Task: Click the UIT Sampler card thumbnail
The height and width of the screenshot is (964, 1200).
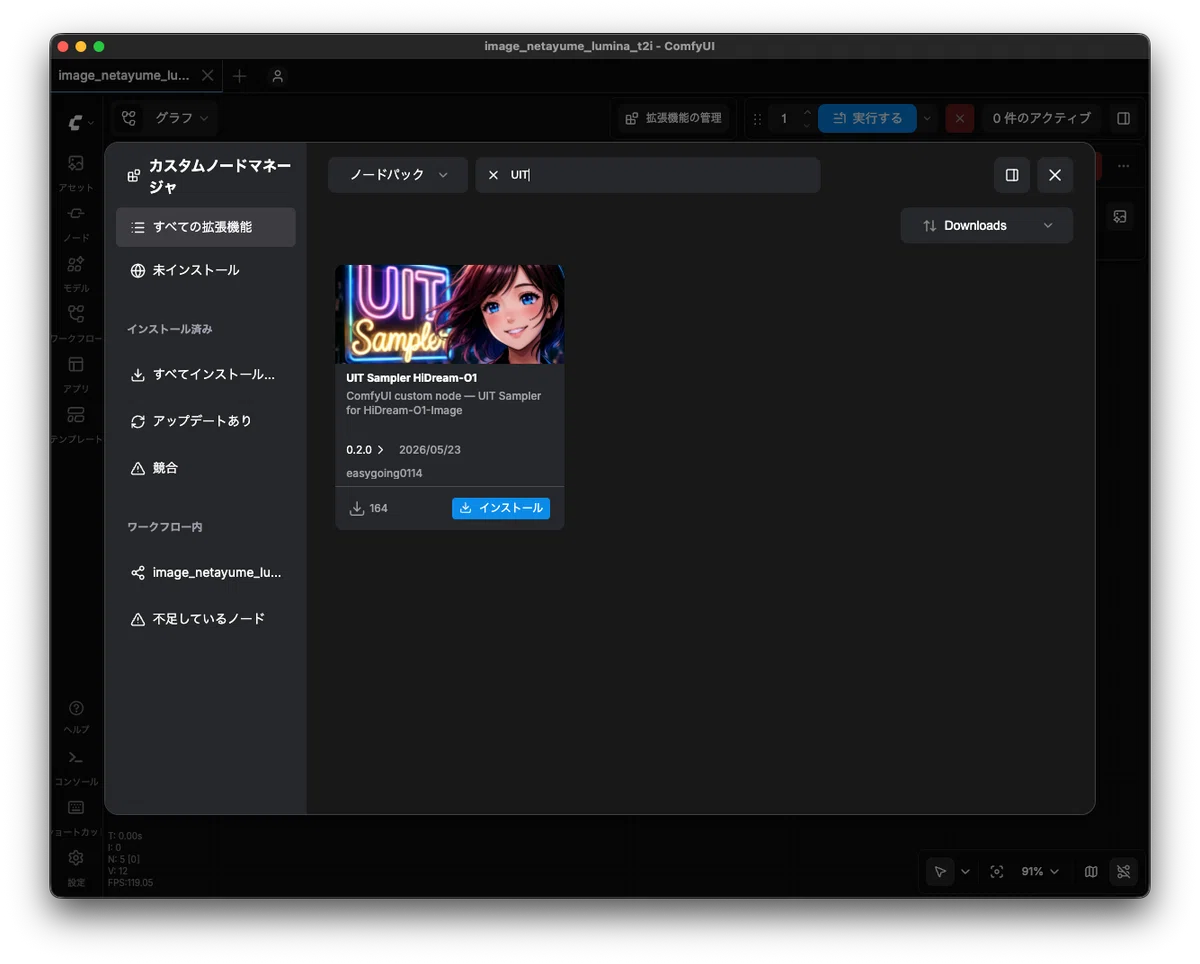Action: coord(450,314)
